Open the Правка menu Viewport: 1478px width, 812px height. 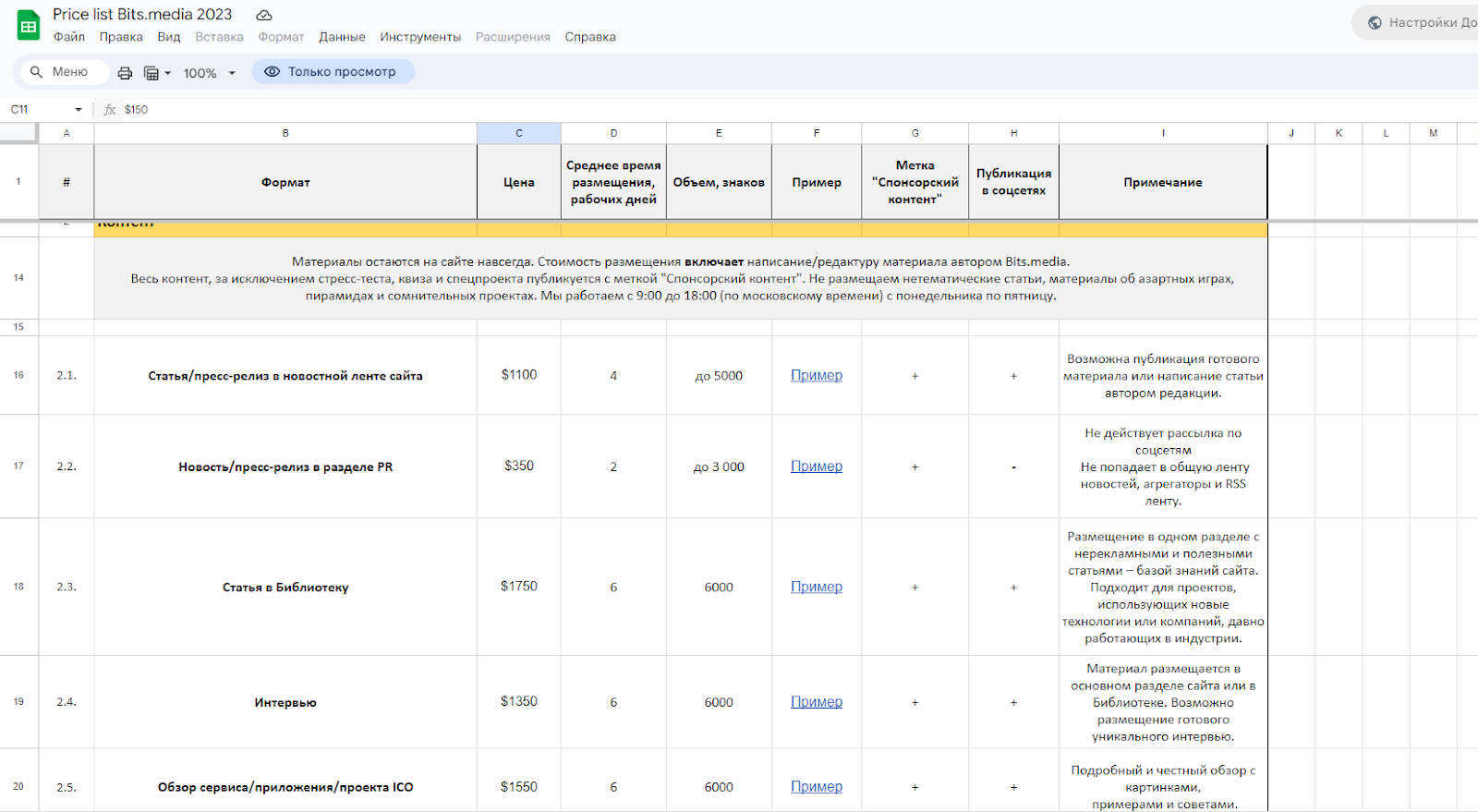(x=121, y=37)
